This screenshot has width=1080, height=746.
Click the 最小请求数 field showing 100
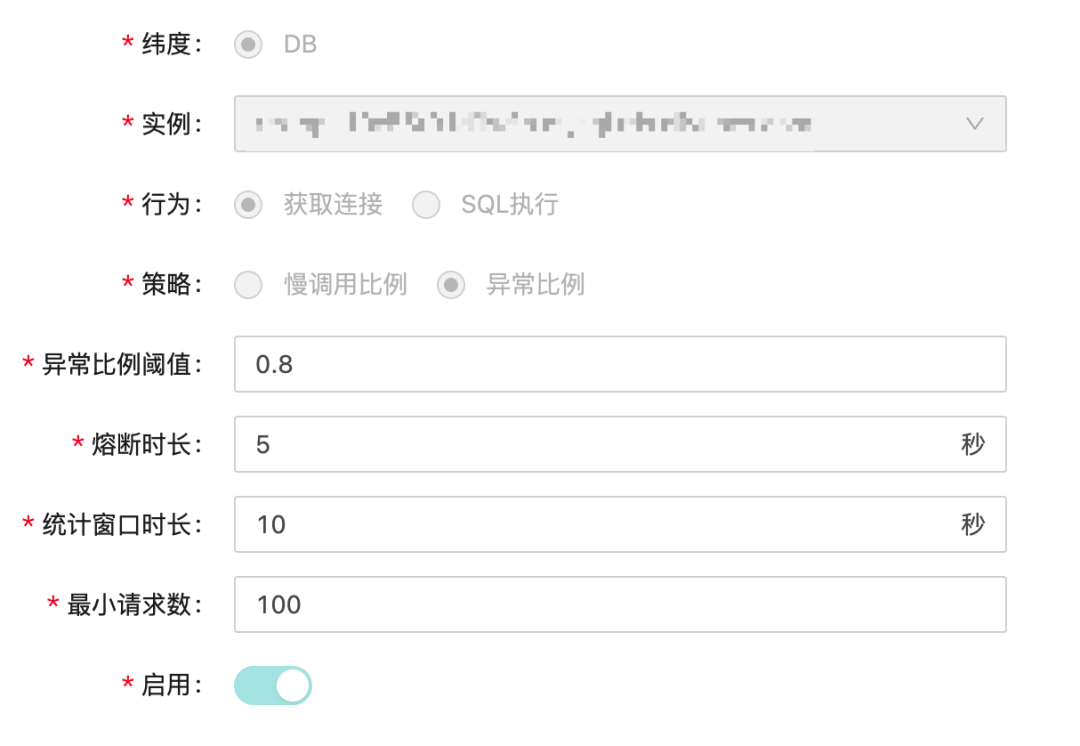point(600,604)
